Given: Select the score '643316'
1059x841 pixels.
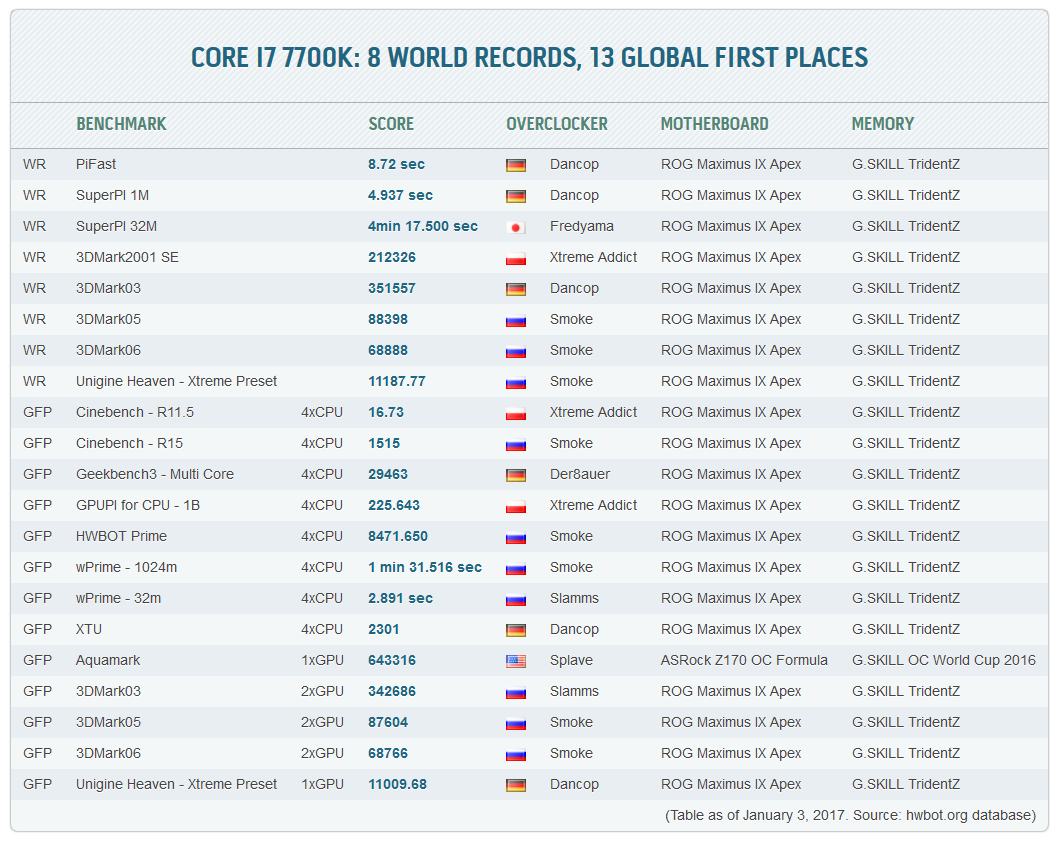Looking at the screenshot, I should [392, 661].
